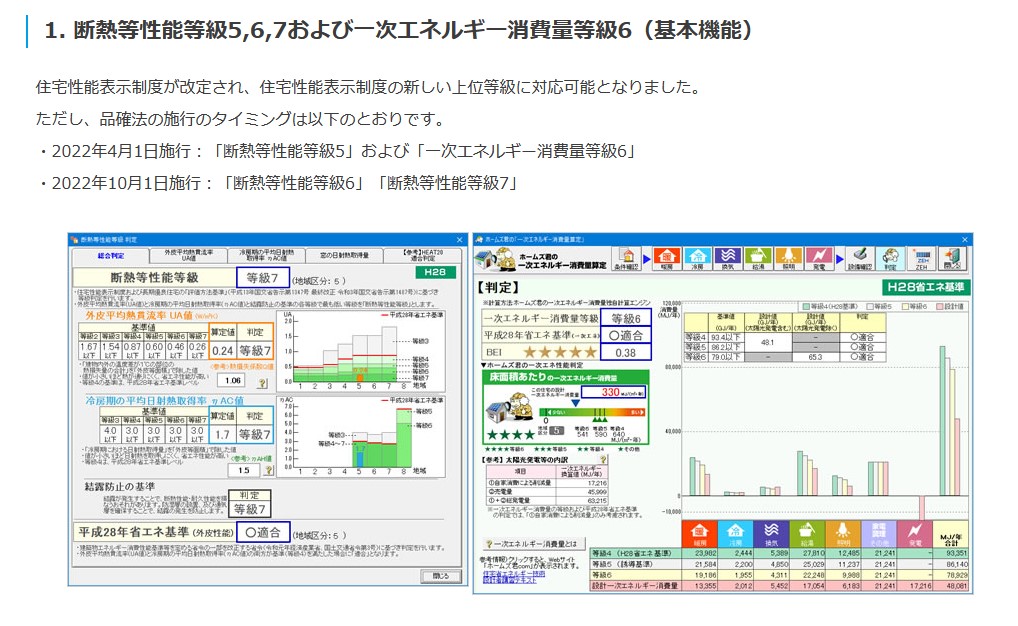
Task: Click the 48,081 total in design row
Action: 951,586
